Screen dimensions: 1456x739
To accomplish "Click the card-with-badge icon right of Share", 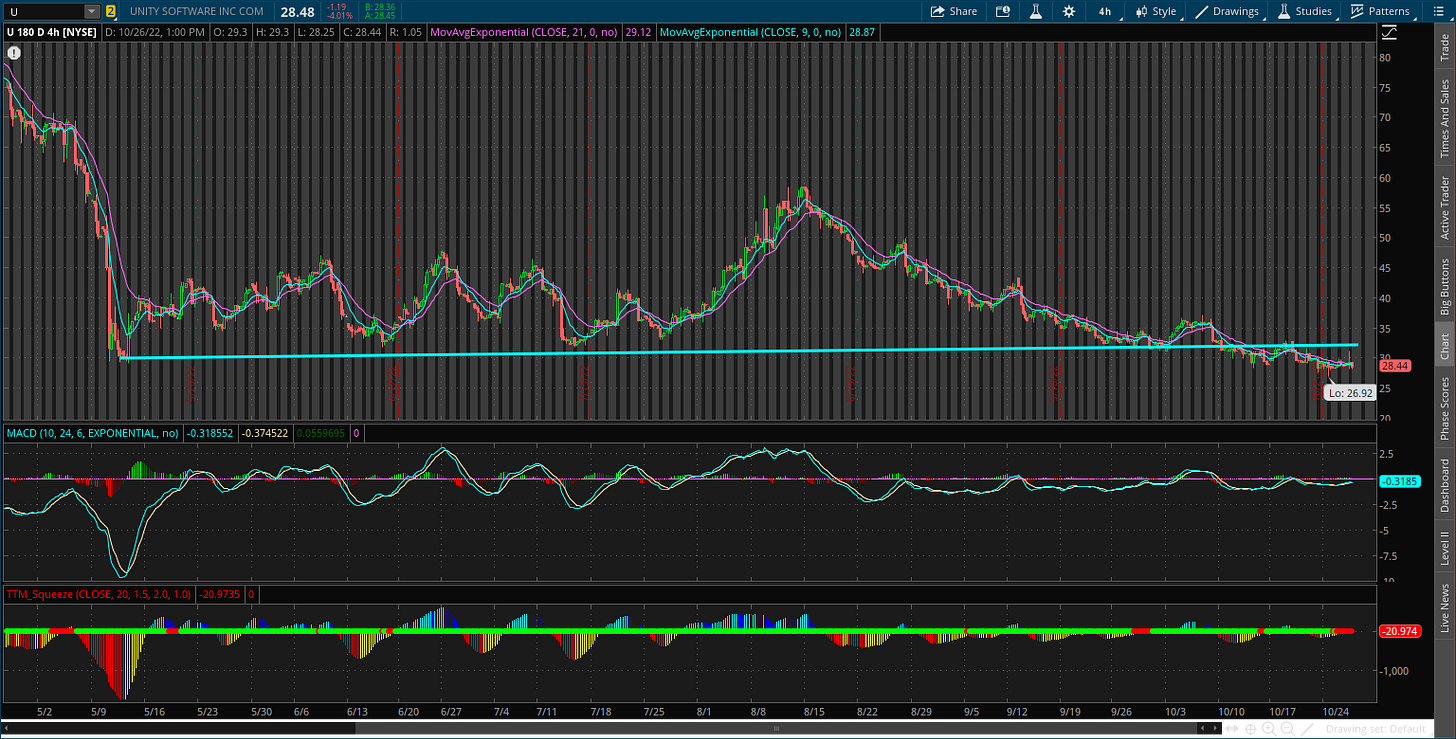I will [1003, 11].
